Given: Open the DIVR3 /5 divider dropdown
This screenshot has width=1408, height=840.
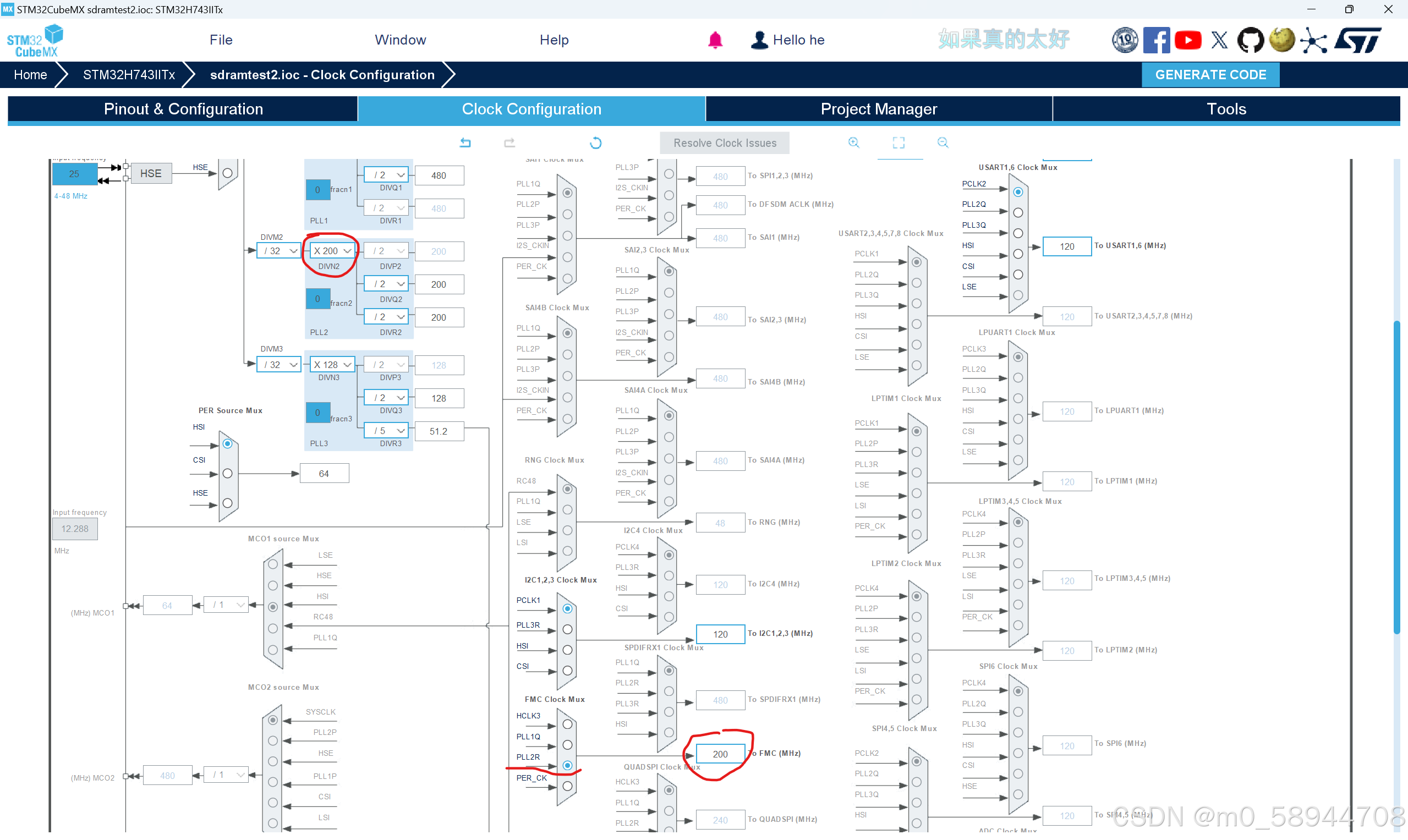Looking at the screenshot, I should pyautogui.click(x=387, y=431).
